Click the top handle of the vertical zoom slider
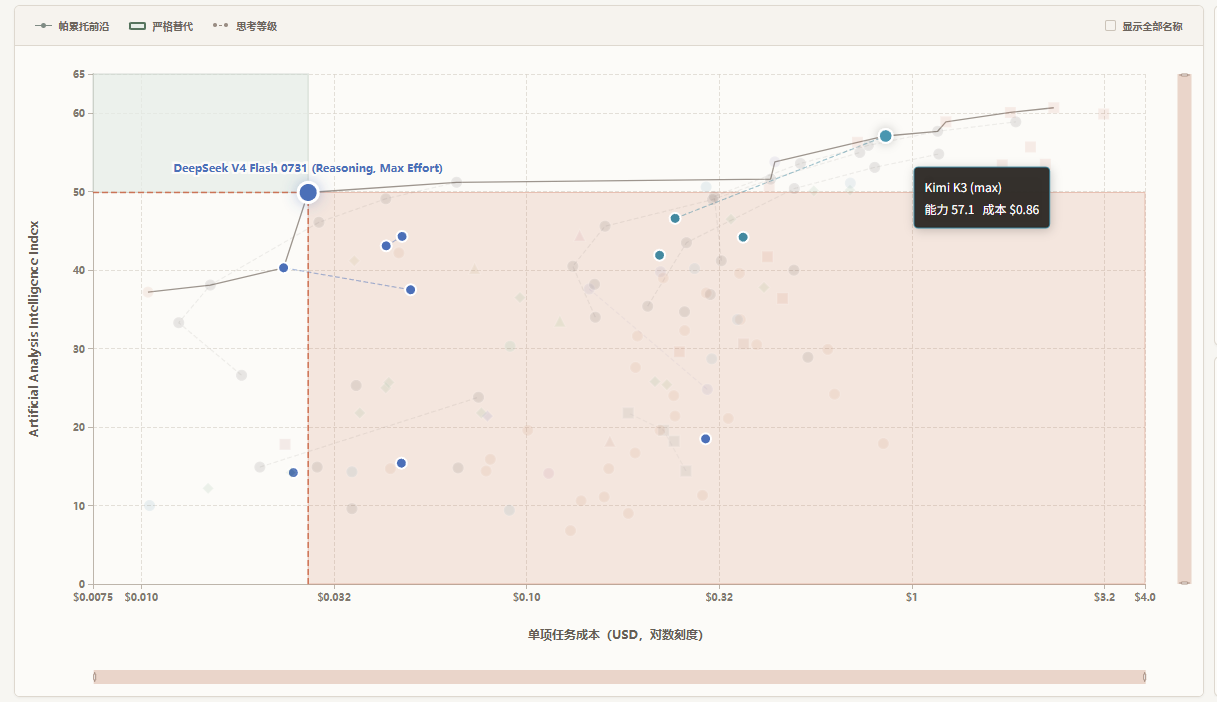Screen dimensions: 1217x702 point(1184,74)
